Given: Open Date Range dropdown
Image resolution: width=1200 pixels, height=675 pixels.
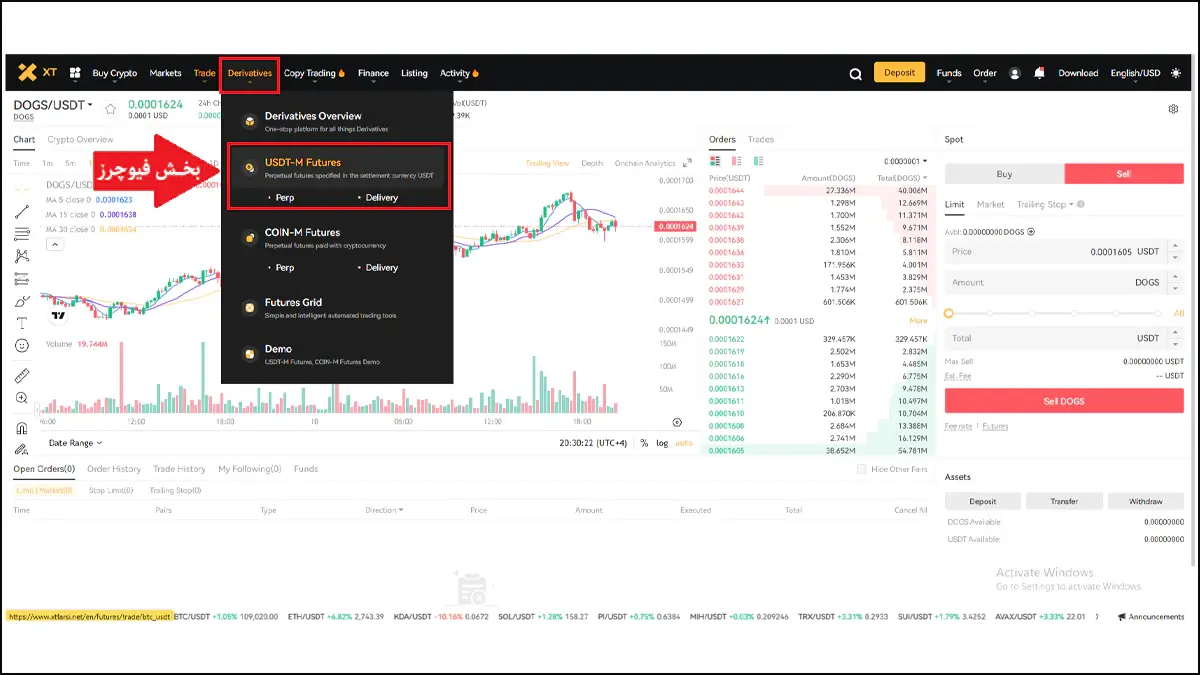Looking at the screenshot, I should click(75, 443).
